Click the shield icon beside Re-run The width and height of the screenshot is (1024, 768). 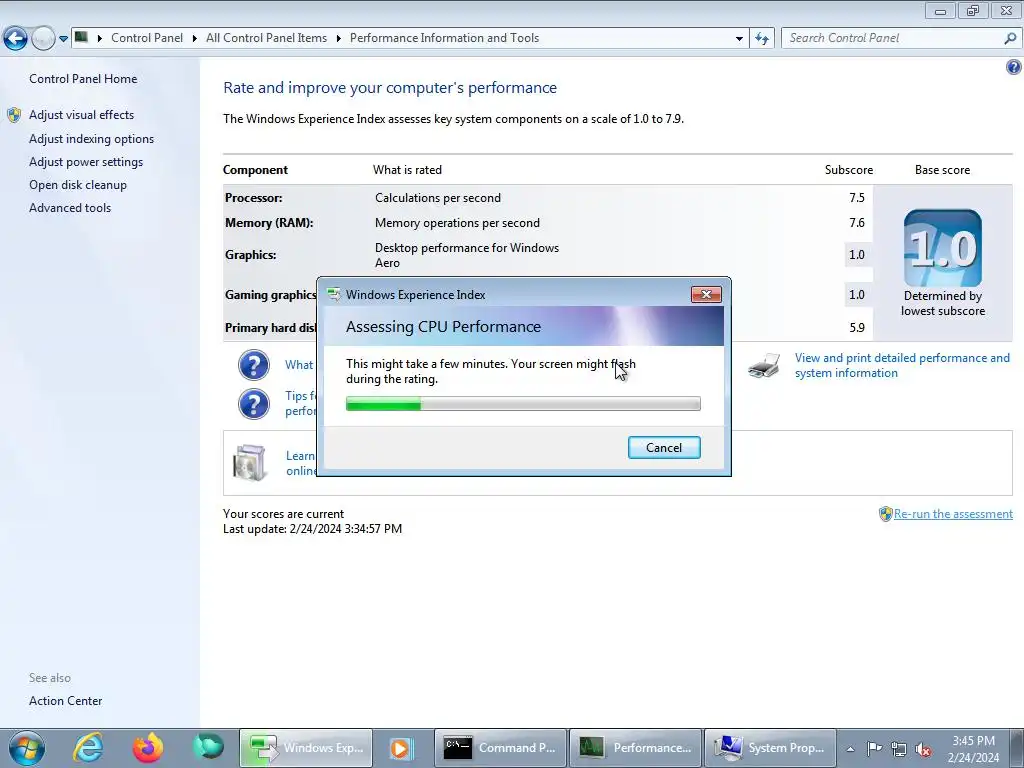coord(886,514)
